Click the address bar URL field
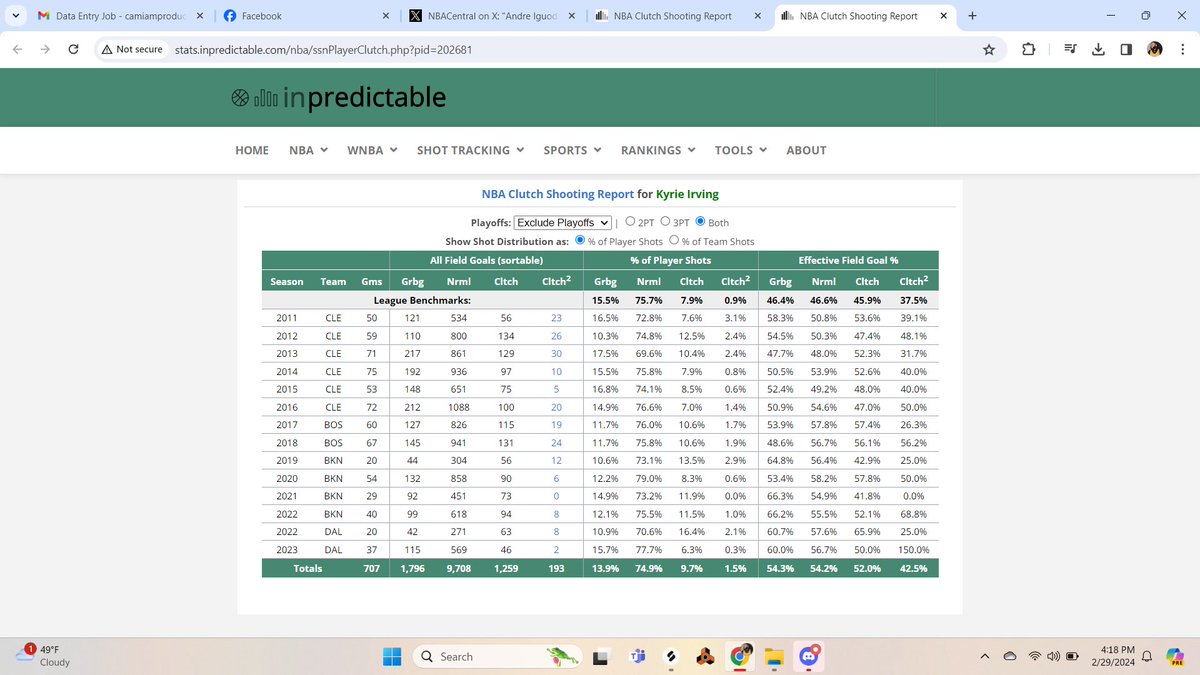 (x=570, y=49)
